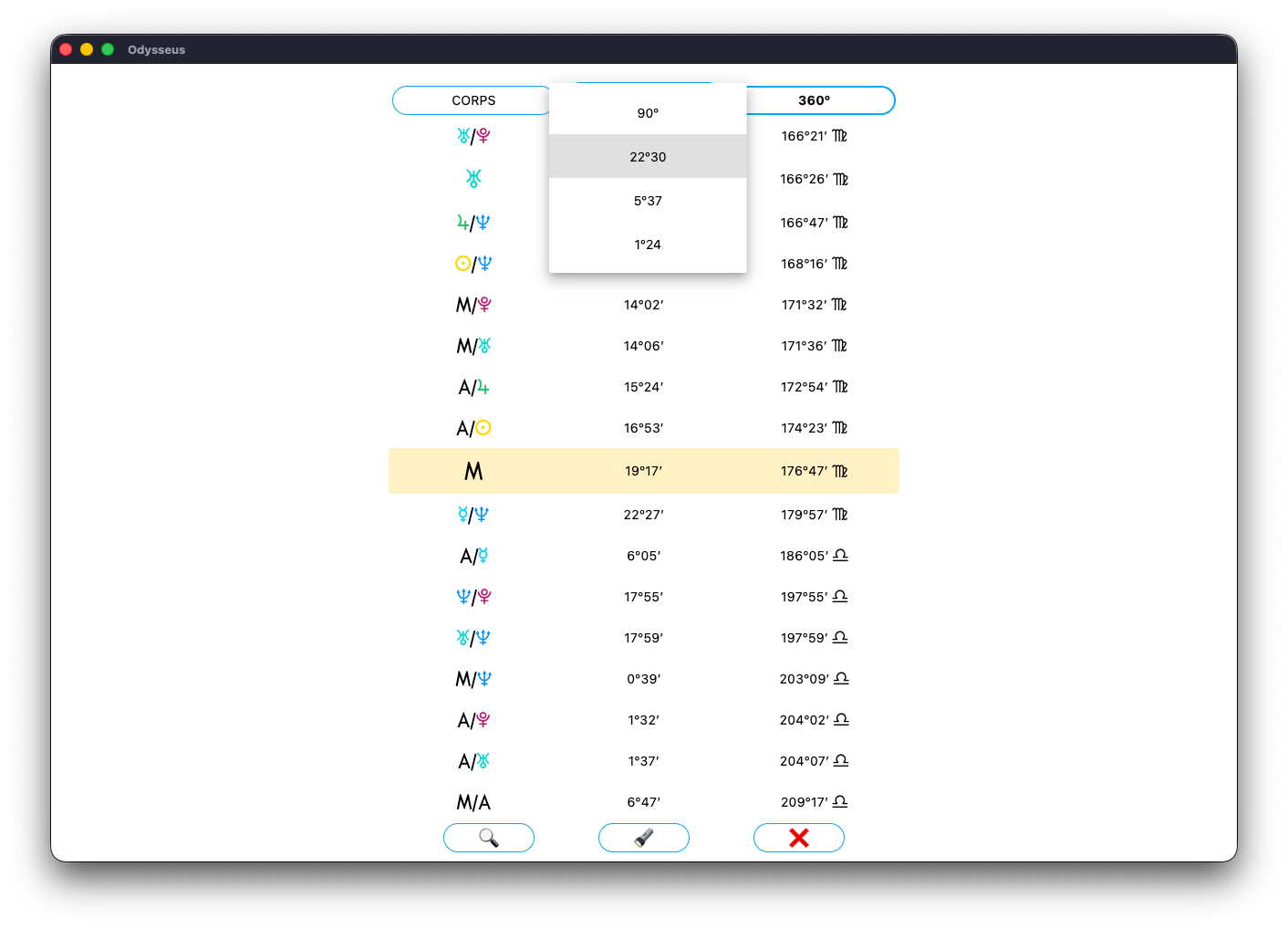This screenshot has height=929, width=1288.
Task: Select the Mercury/Neptune midpoint symbol
Action: (473, 515)
